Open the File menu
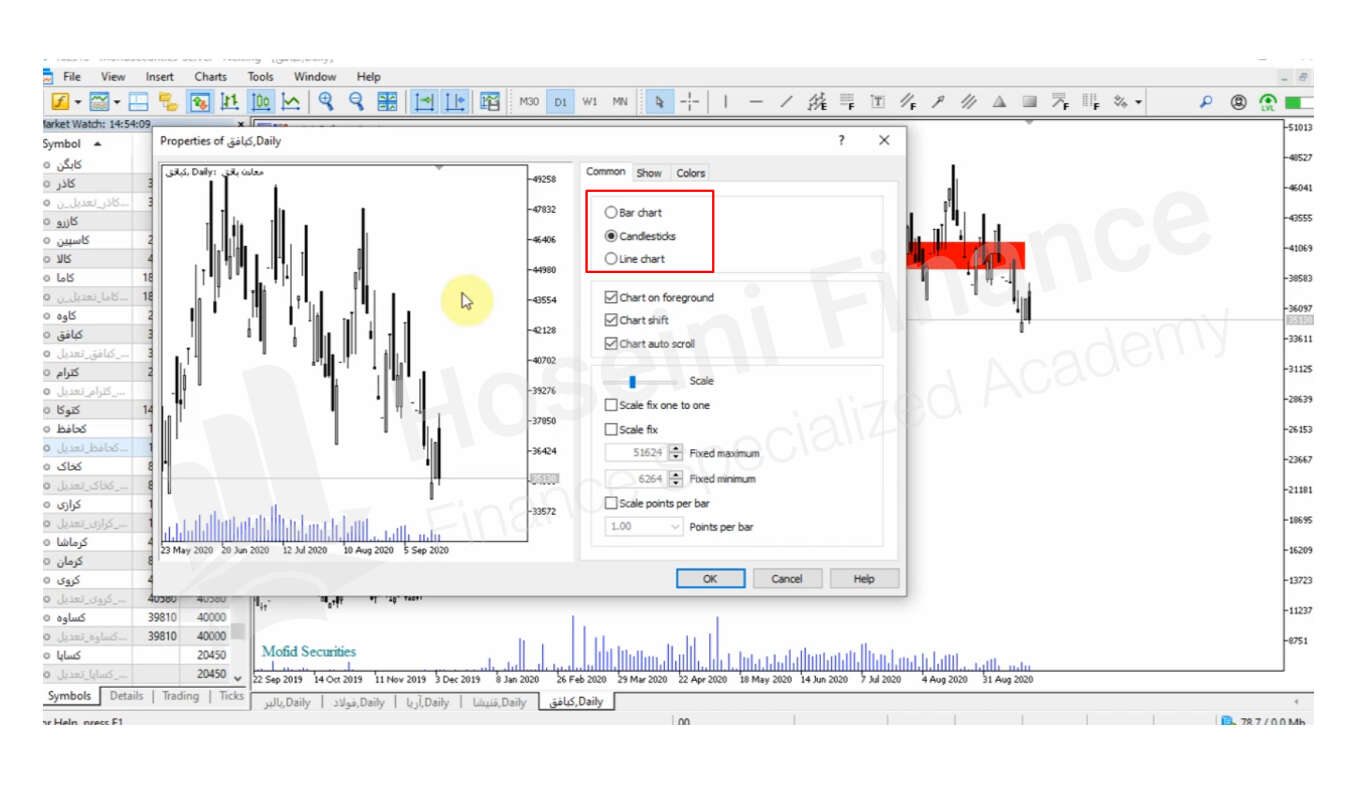The image size is (1357, 785). [x=72, y=77]
